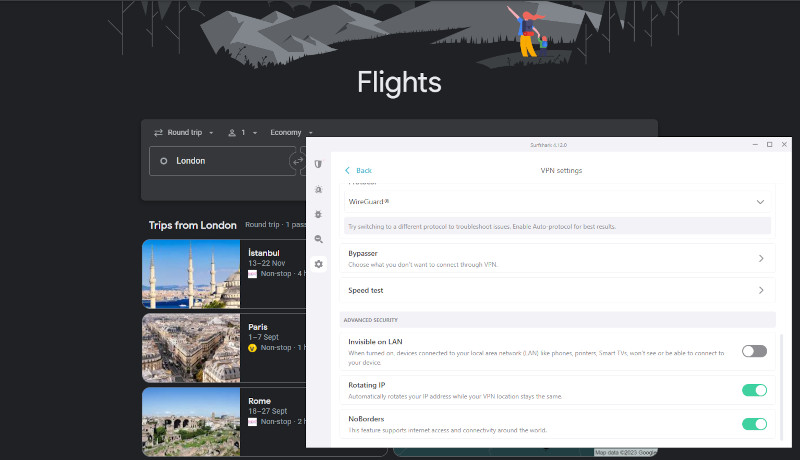Expand the Bypasser settings chevron
The height and width of the screenshot is (460, 800).
click(x=761, y=259)
